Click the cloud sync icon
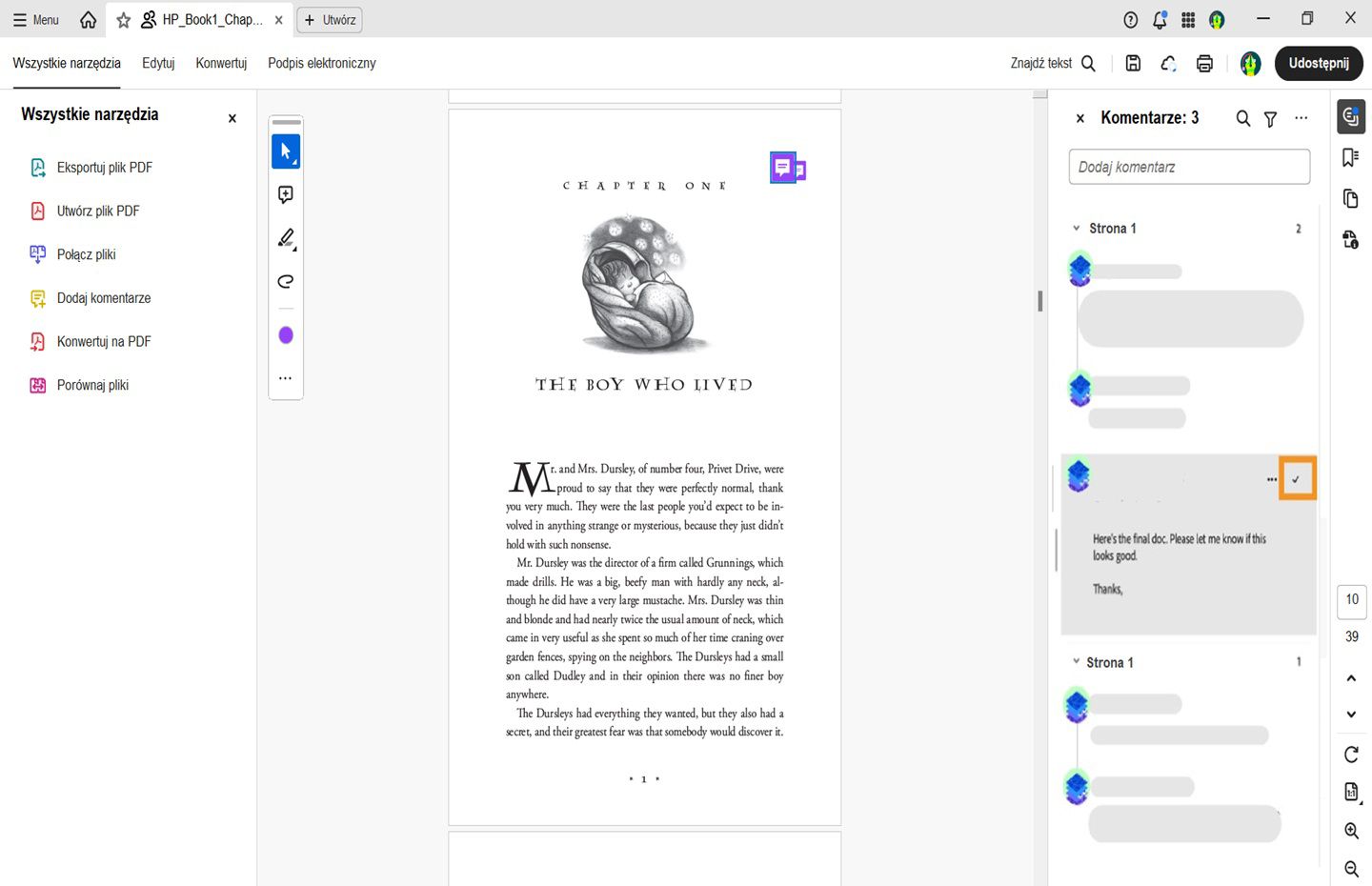The image size is (1372, 886). coord(1168,63)
